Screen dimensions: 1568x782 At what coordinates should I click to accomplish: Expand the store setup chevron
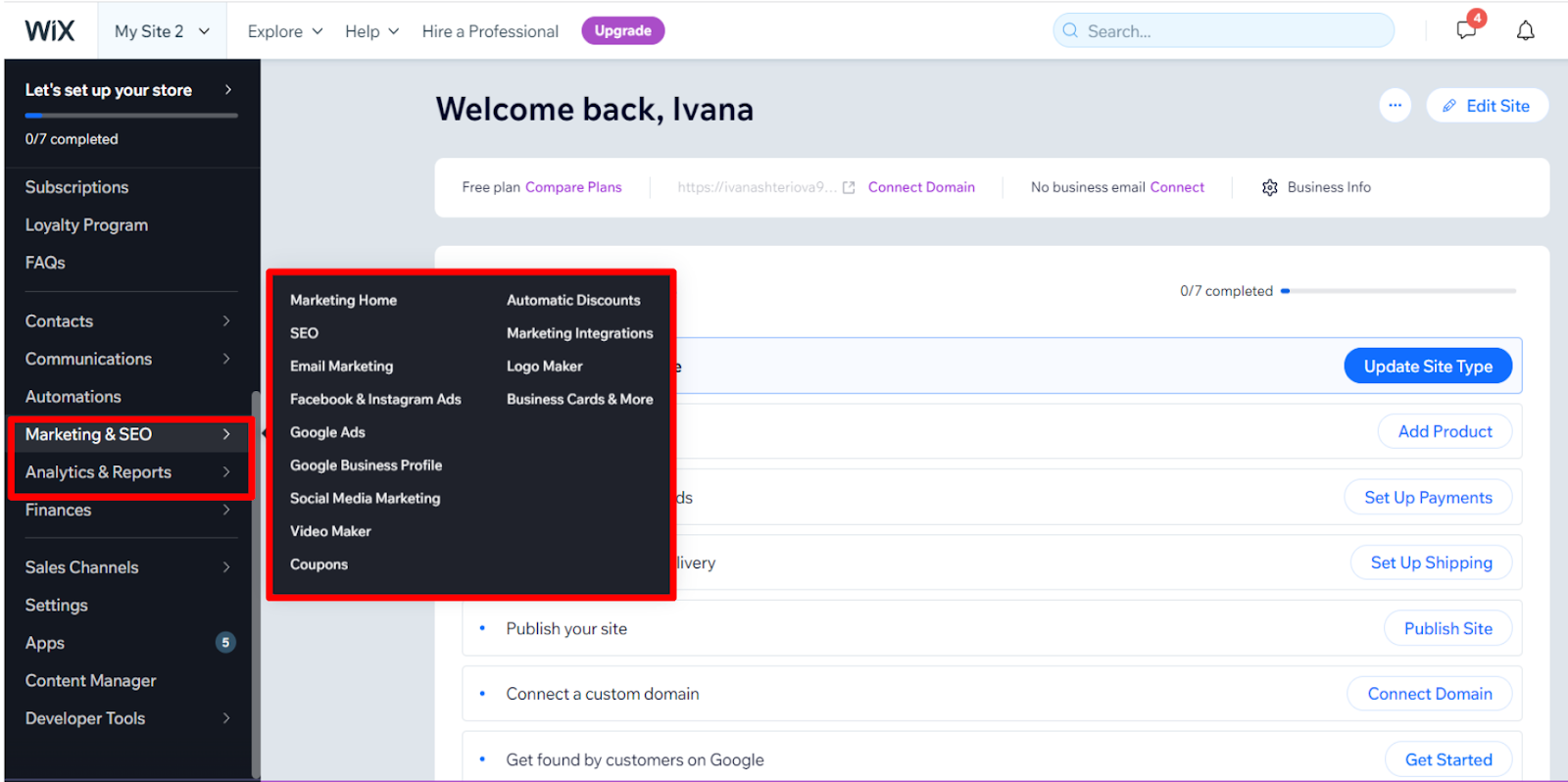[228, 89]
